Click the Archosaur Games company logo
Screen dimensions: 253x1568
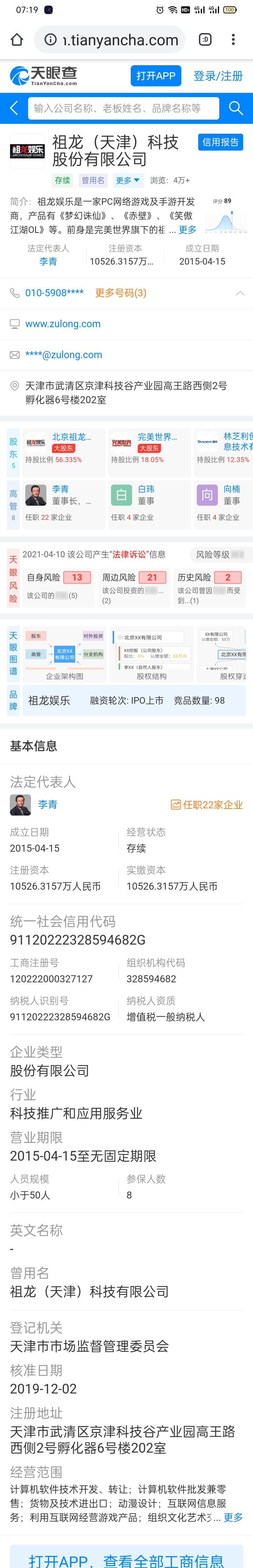27,151
